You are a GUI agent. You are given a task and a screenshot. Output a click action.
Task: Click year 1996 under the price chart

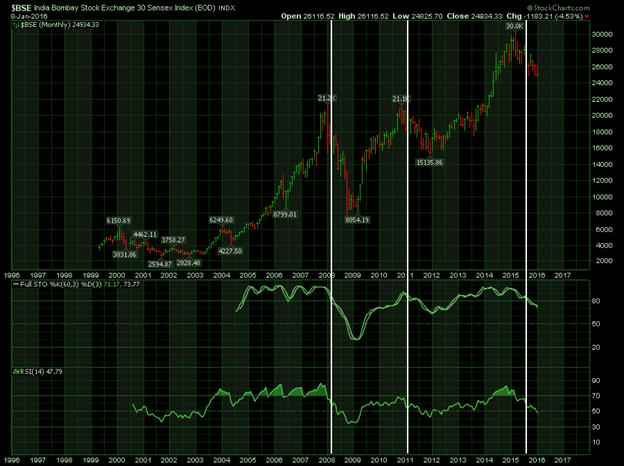[x=12, y=275]
